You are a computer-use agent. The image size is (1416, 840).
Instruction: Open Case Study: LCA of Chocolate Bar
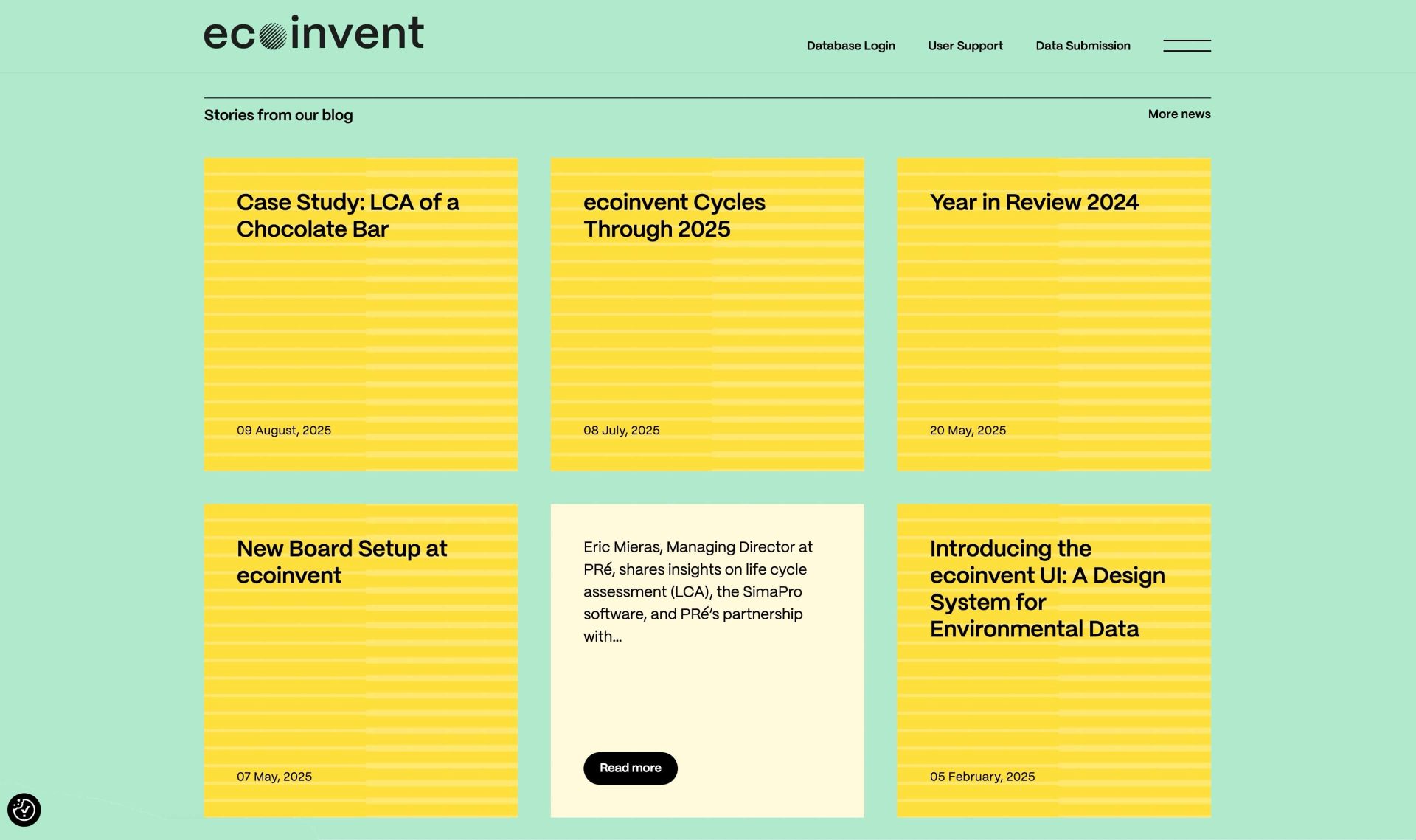[x=347, y=215]
